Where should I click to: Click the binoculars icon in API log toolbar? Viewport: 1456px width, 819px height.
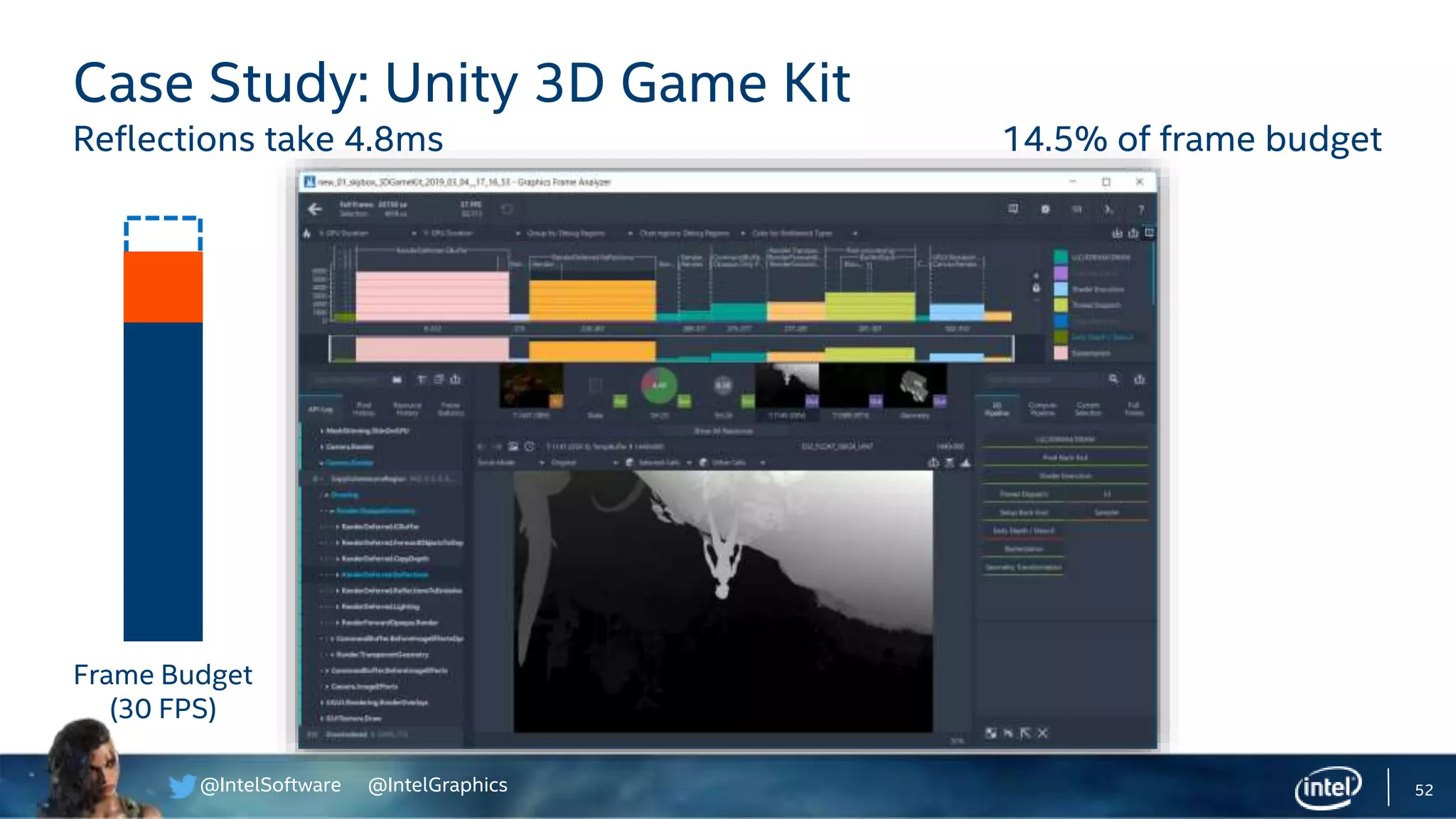coord(397,380)
